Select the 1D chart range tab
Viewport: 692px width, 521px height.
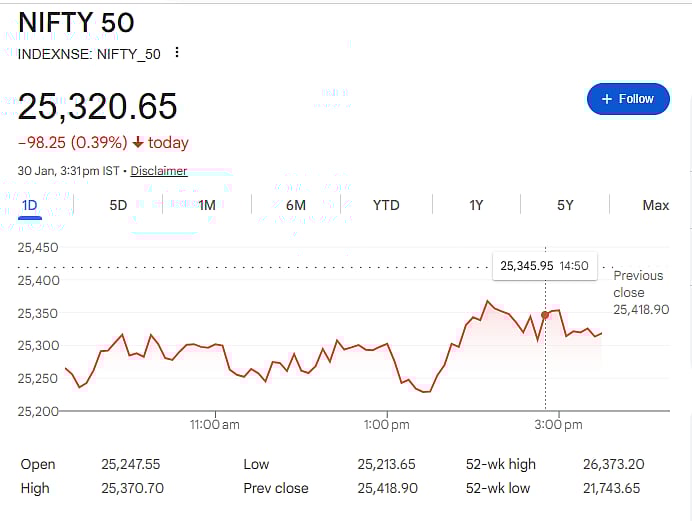30,205
